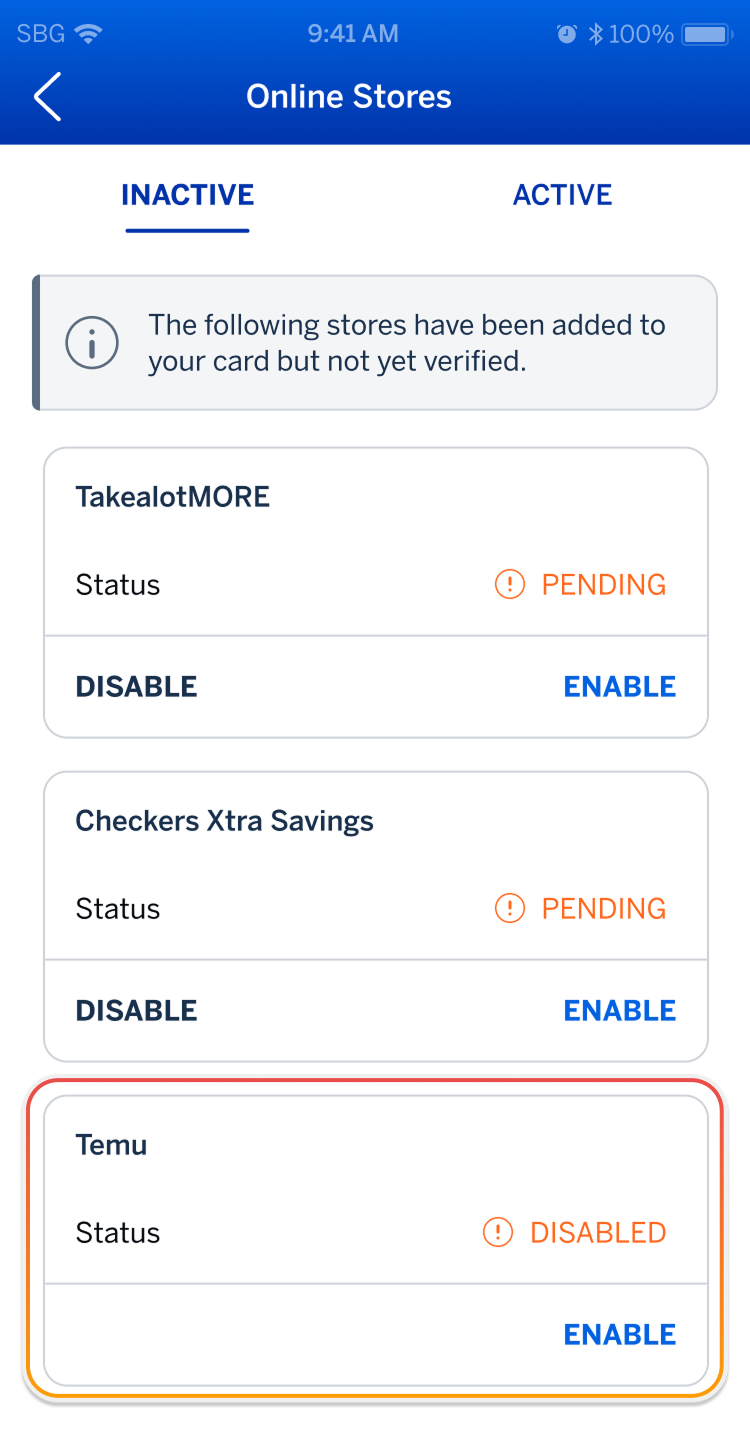750x1440 pixels.
Task: Tap the back arrow in the header
Action: tap(47, 97)
